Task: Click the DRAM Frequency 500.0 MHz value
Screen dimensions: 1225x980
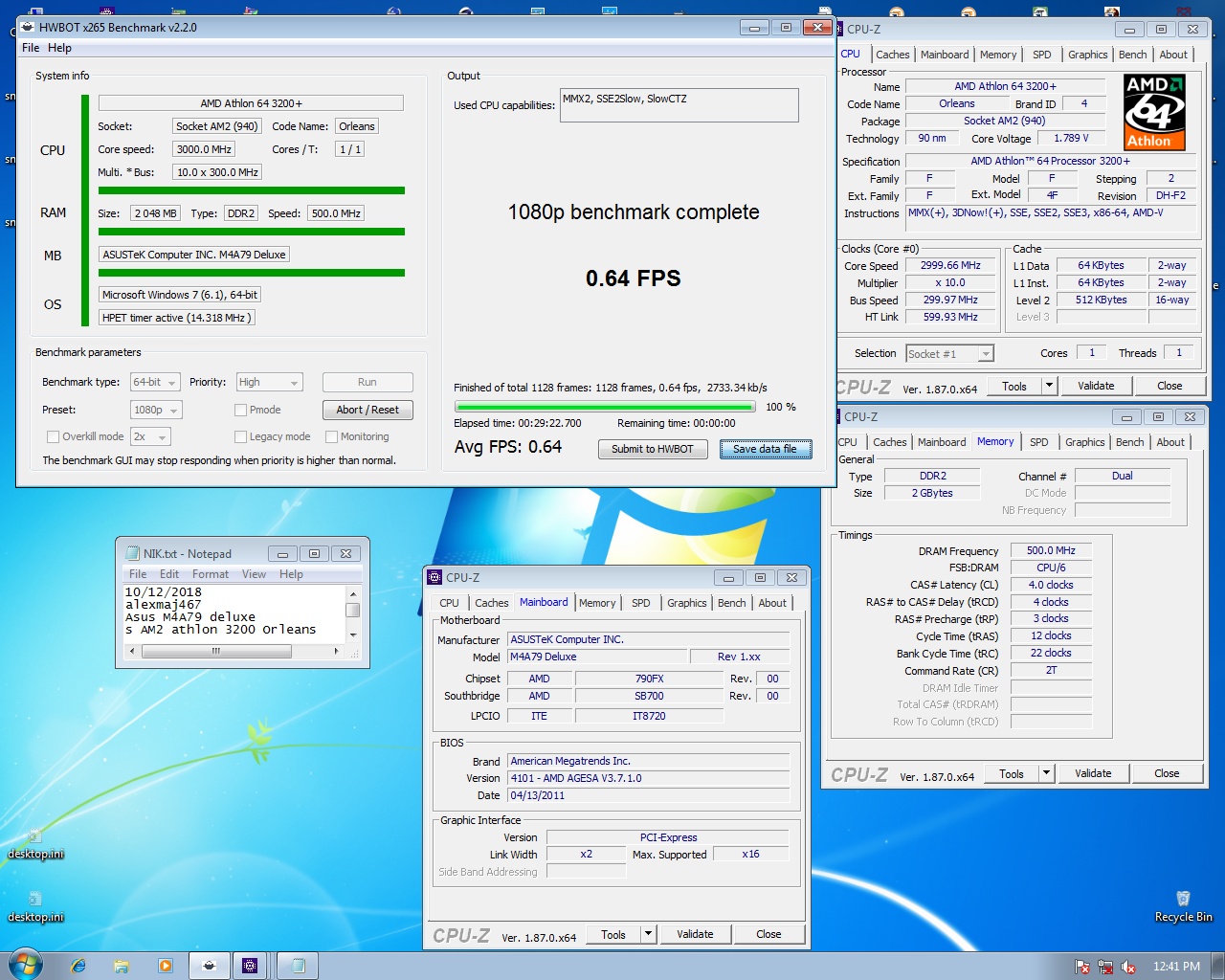Action: (1051, 550)
